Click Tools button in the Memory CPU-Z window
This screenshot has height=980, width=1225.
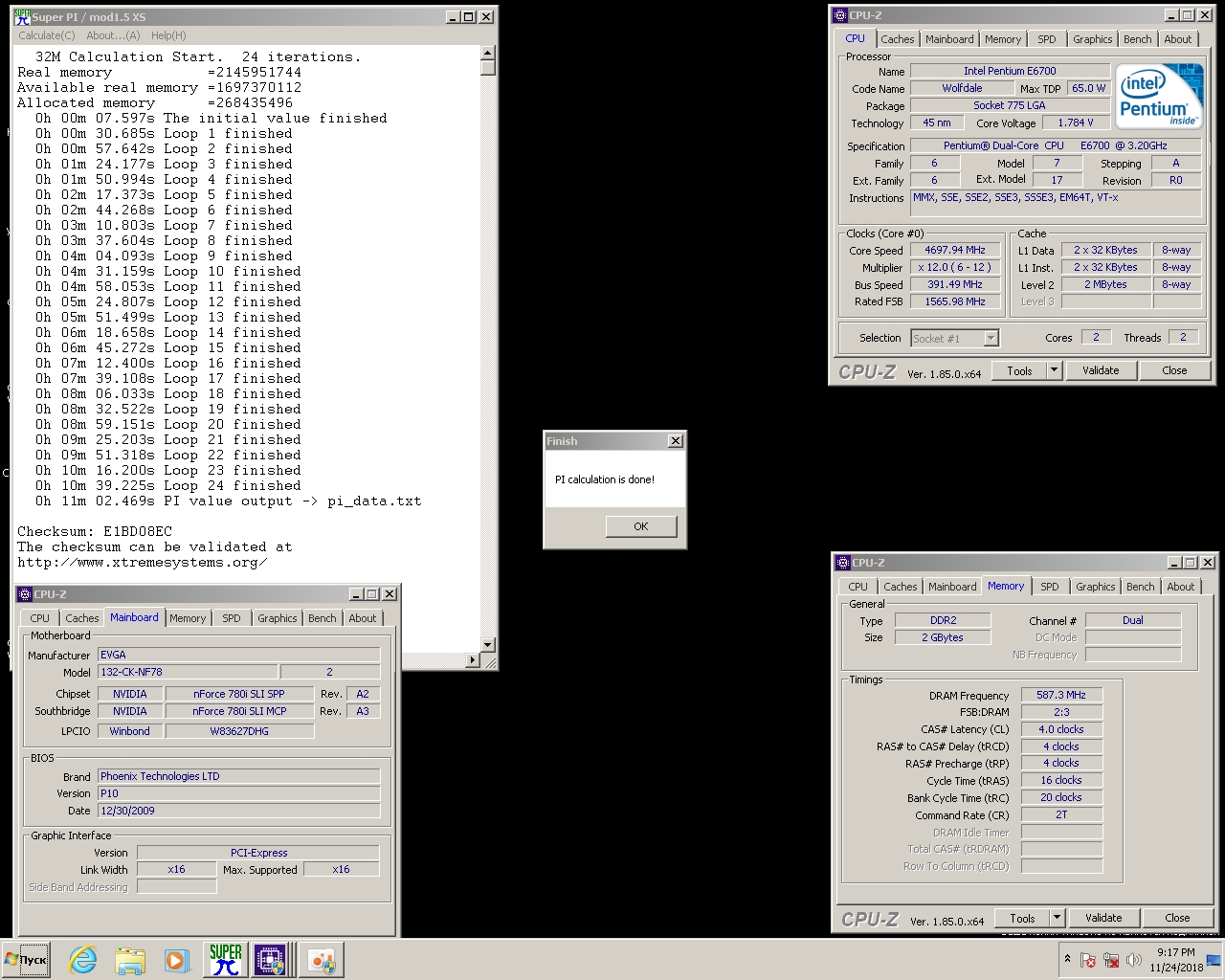pyautogui.click(x=1022, y=918)
